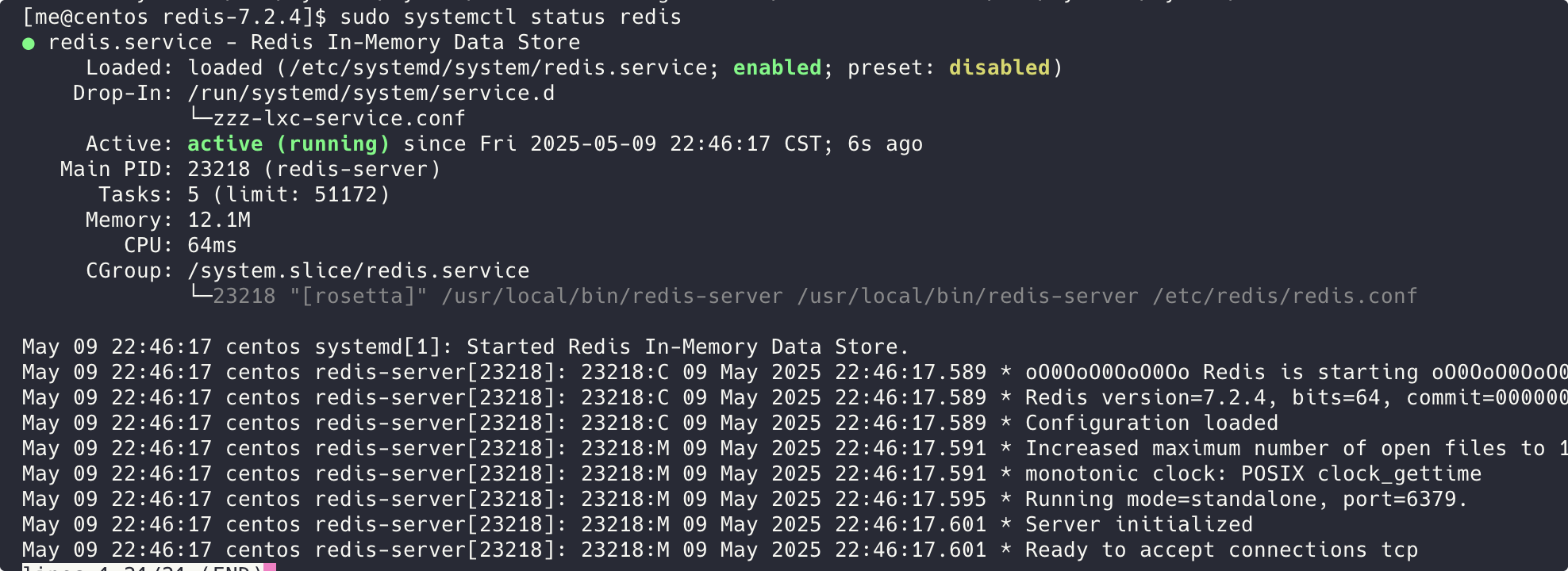Viewport: 1568px width, 571px height.
Task: Click the /etc/redis/redis.conf path in CGroup line
Action: tap(1285, 296)
